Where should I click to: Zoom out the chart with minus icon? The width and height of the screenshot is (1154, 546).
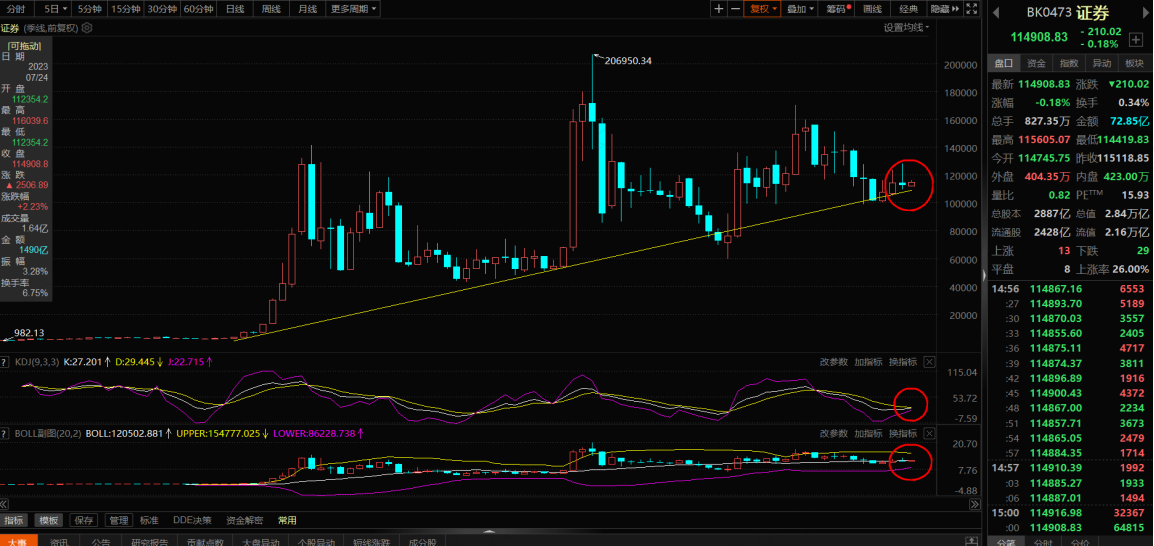(x=734, y=9)
